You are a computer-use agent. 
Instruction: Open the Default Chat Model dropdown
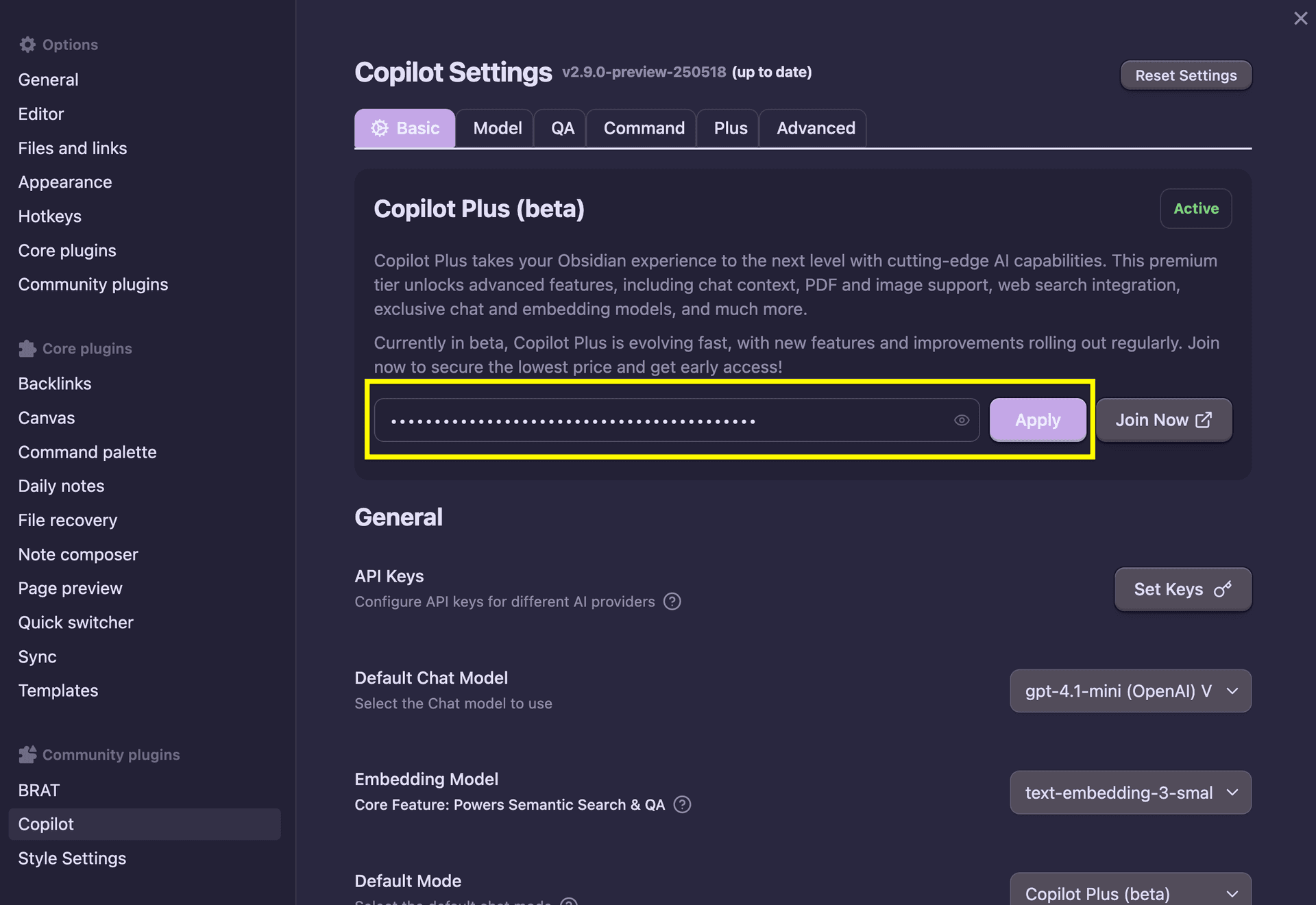coord(1130,691)
